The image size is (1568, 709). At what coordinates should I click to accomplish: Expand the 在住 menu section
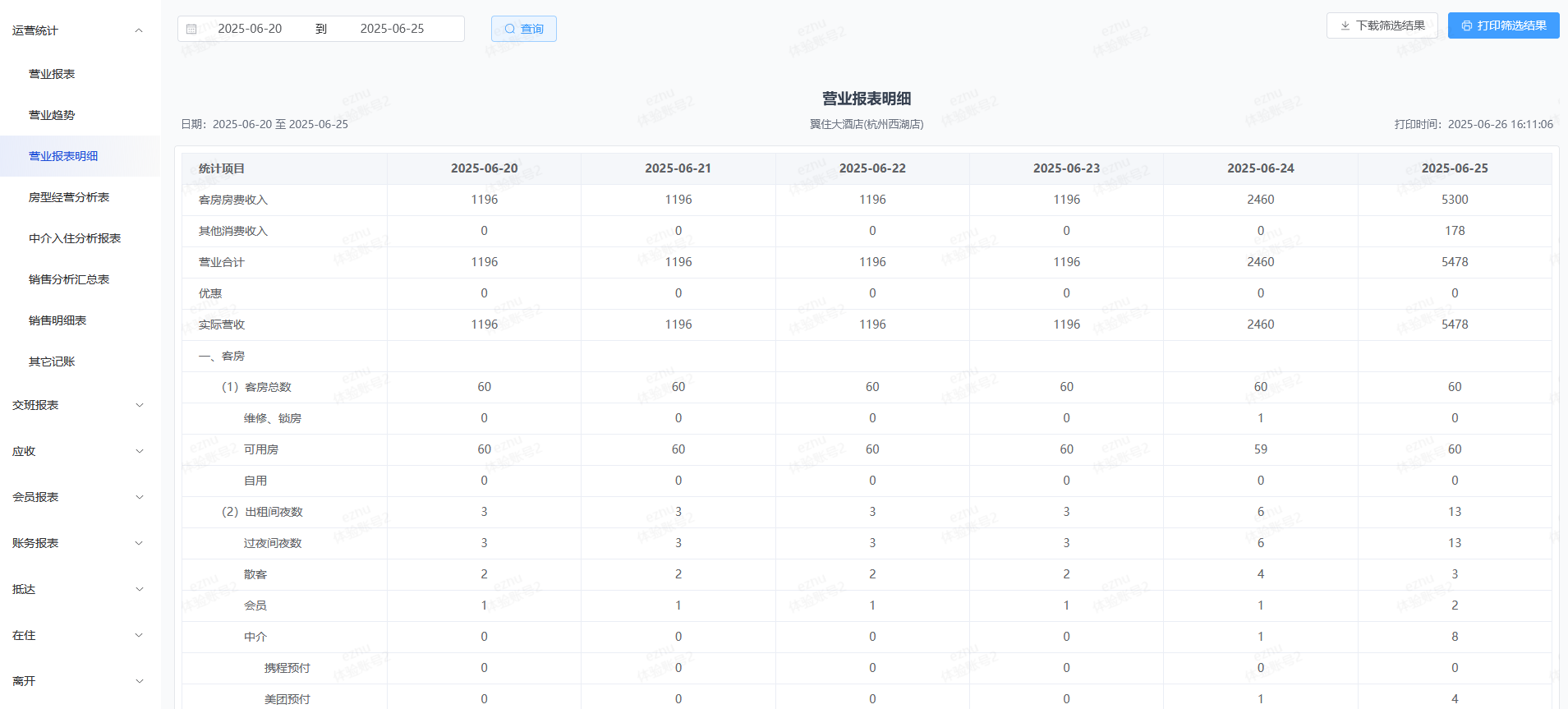(80, 635)
